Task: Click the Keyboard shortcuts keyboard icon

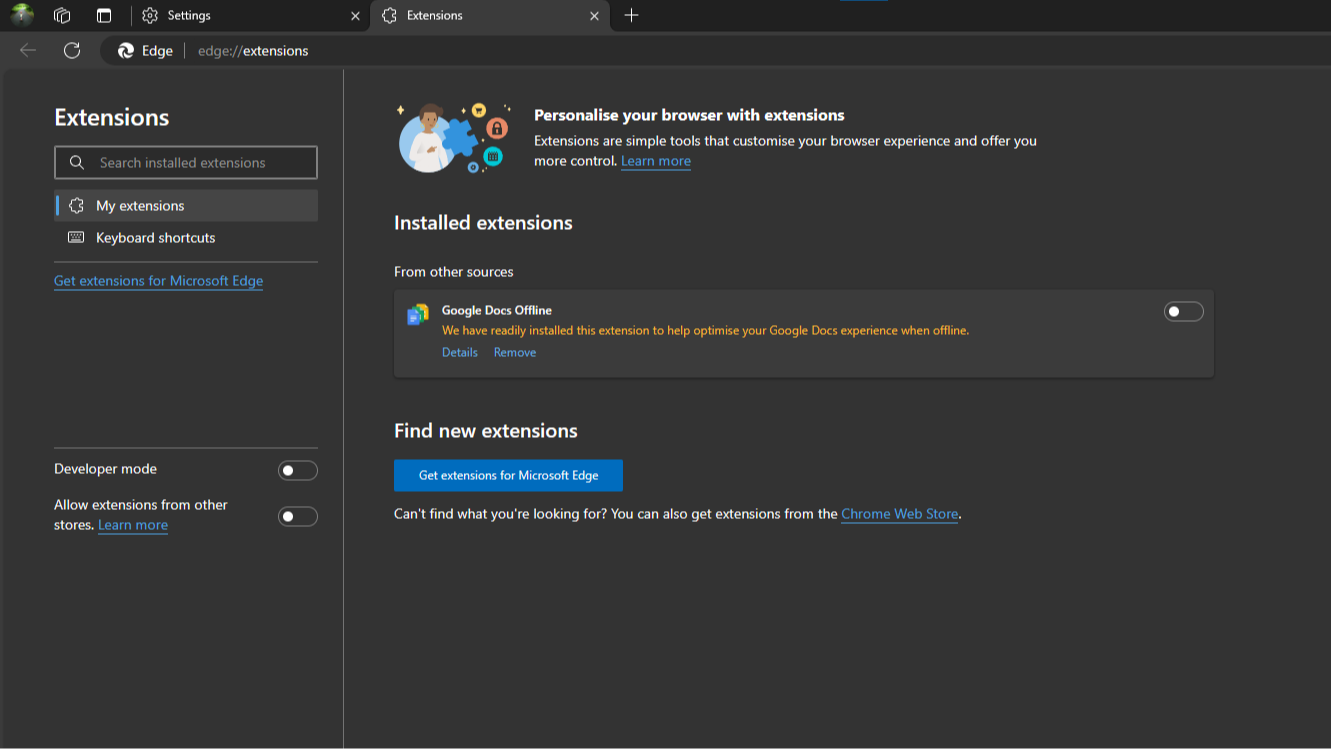Action: point(76,237)
